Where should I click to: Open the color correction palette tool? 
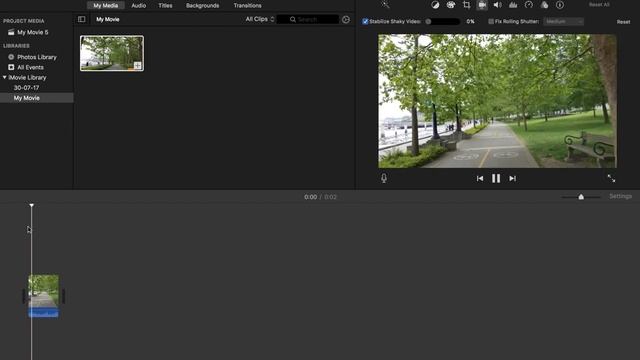451,5
